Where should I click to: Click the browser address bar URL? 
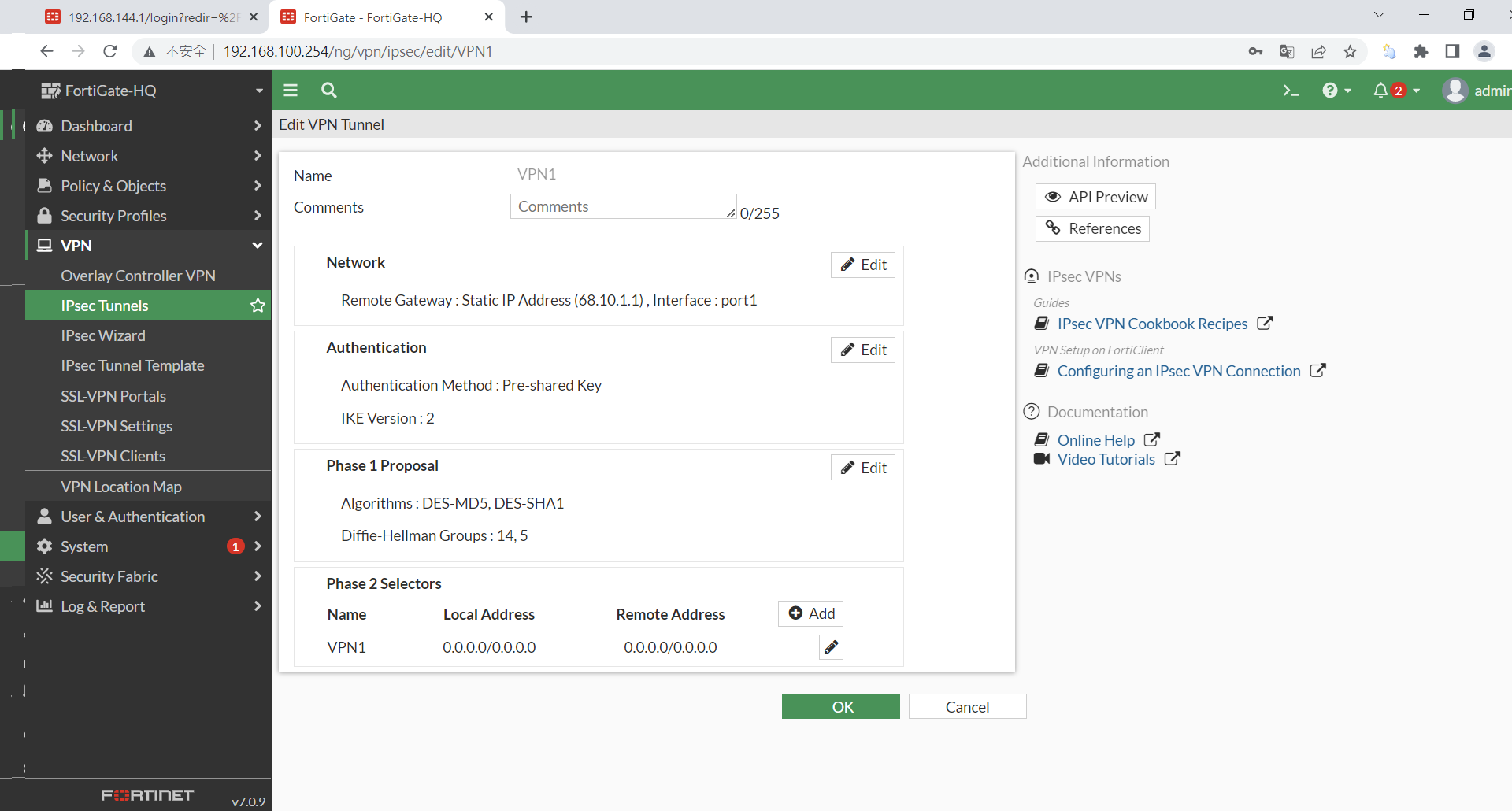(x=358, y=51)
